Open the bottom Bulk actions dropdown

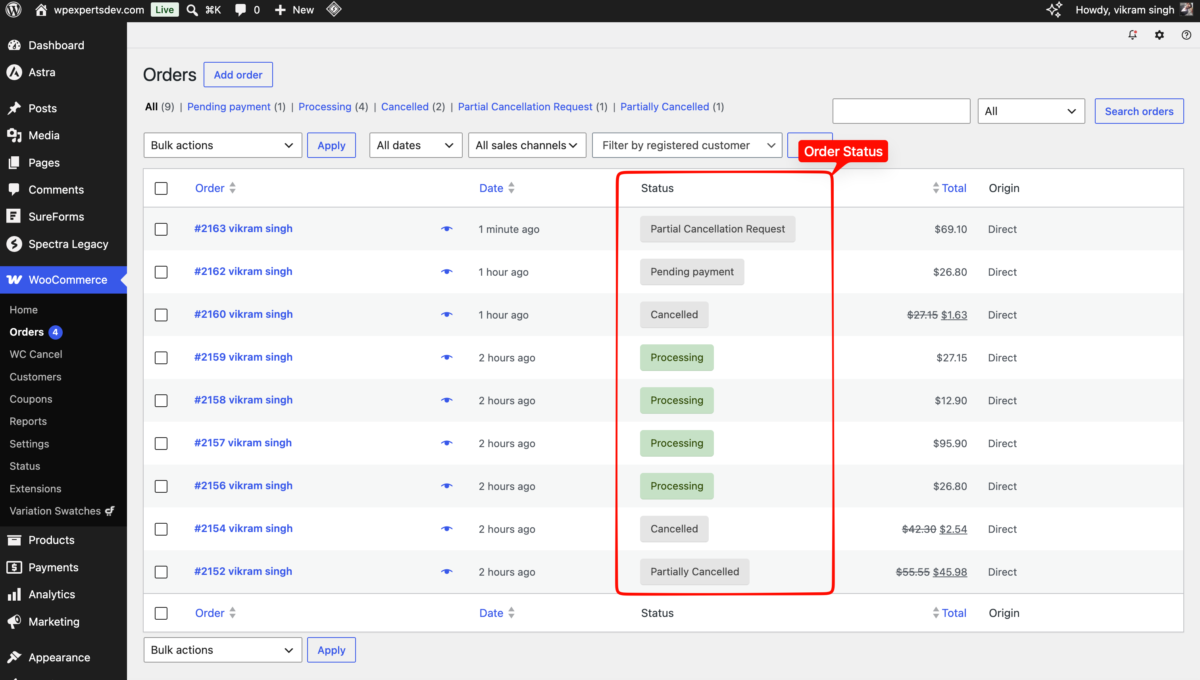(x=223, y=650)
